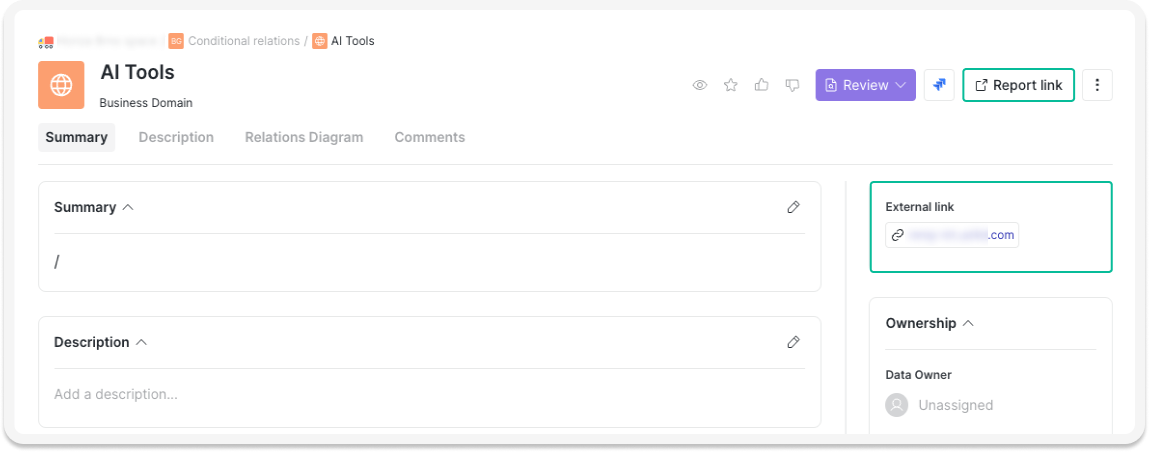Click the blue Jira integration icon
1149x452 pixels.
tap(939, 86)
